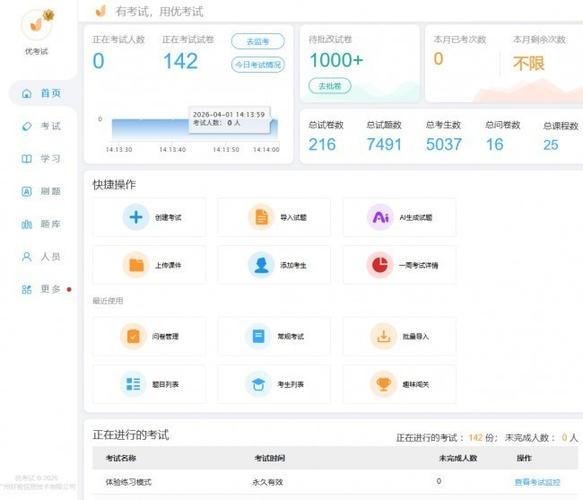Click the 考生列表 label
Image resolution: width=583 pixels, height=500 pixels.
click(290, 384)
